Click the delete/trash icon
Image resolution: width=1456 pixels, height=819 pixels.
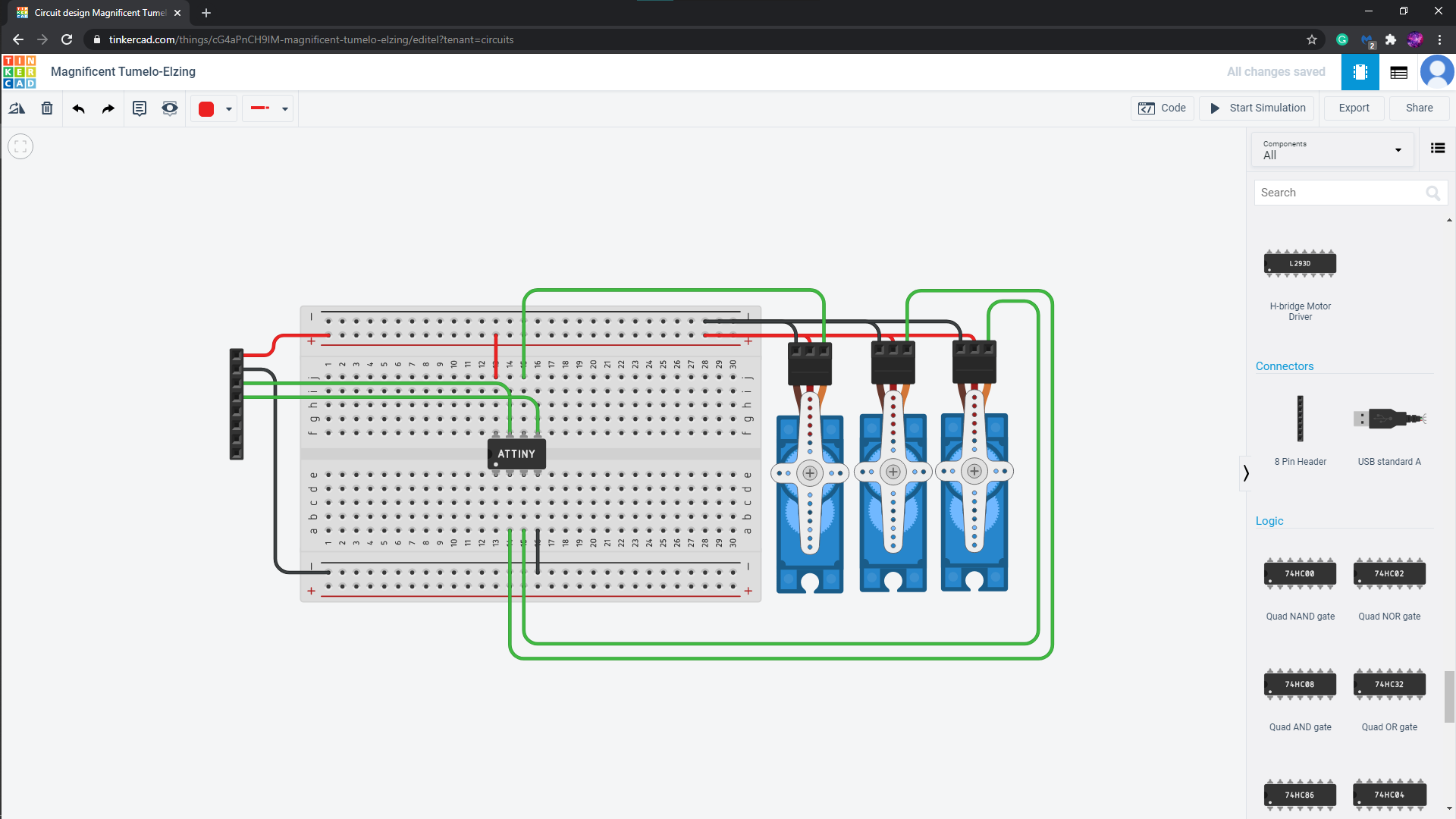pyautogui.click(x=47, y=108)
